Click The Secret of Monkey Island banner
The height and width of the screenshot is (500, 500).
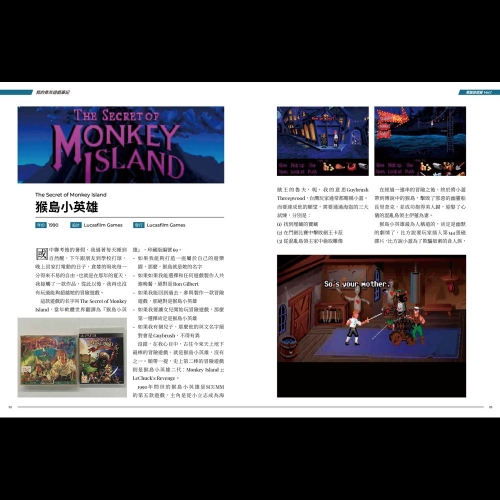(x=121, y=145)
